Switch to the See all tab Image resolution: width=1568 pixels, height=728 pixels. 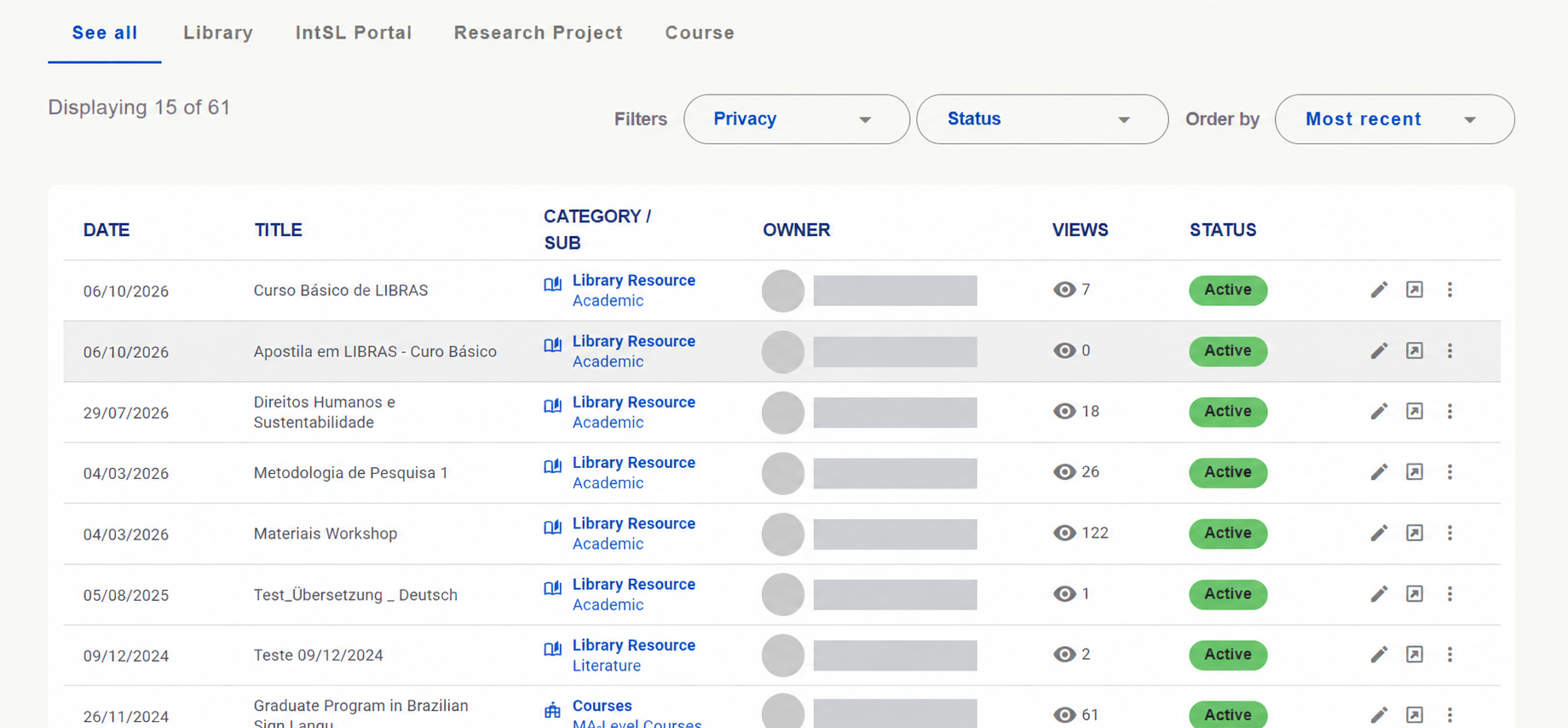click(105, 32)
